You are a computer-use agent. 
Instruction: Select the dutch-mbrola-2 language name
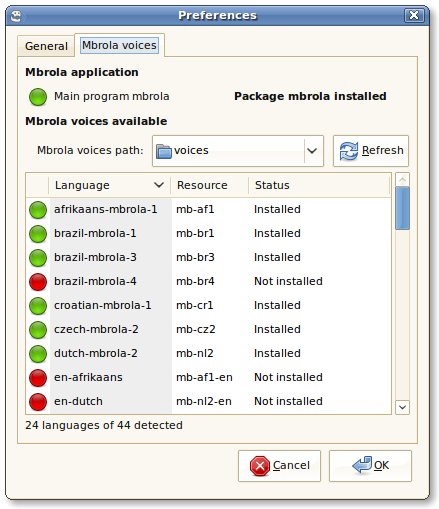pyautogui.click(x=96, y=353)
